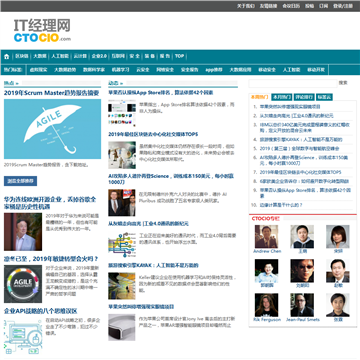The height and width of the screenshot is (360, 360).
Task: Open the 去中心化社交媒体TOP5 headline
Action: pos(153,134)
